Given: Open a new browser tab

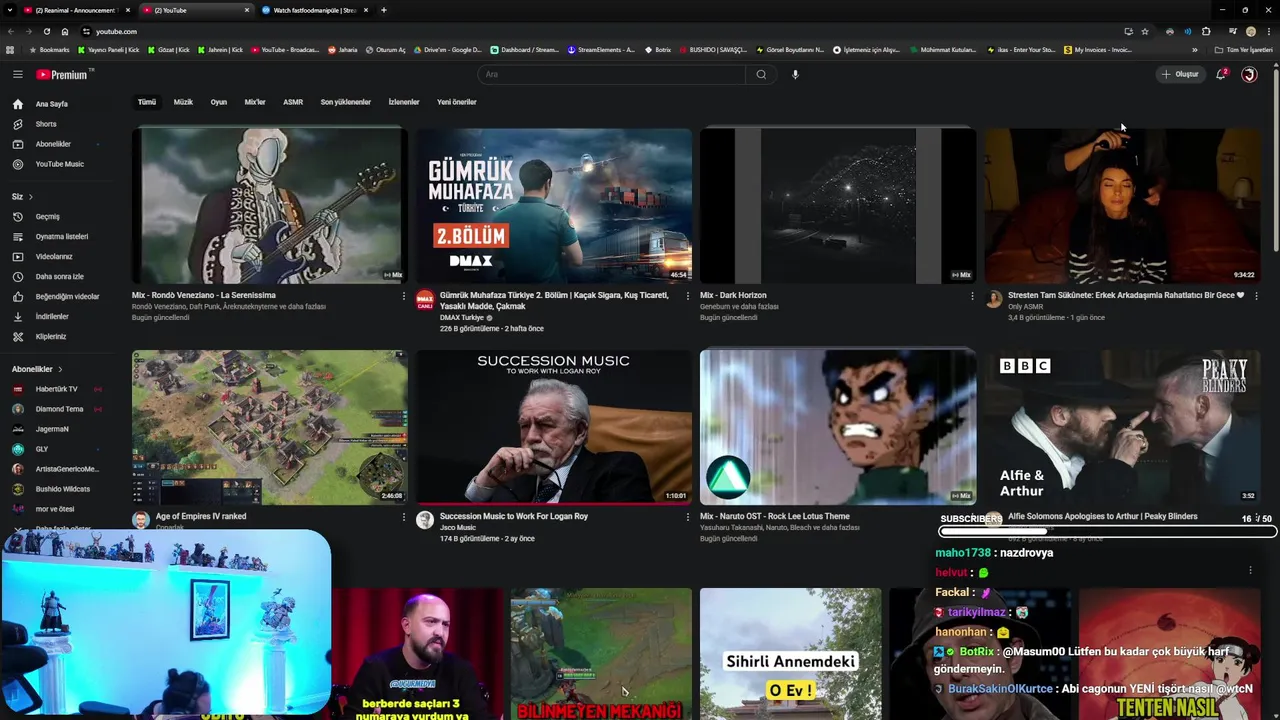Looking at the screenshot, I should [384, 10].
